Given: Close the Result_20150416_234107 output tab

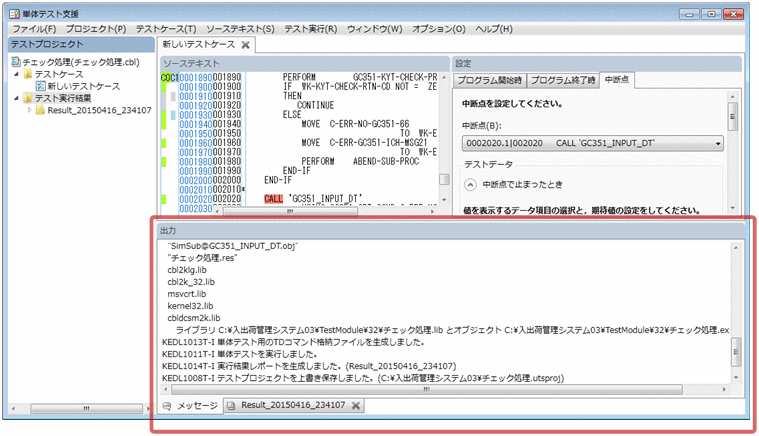Looking at the screenshot, I should point(356,406).
